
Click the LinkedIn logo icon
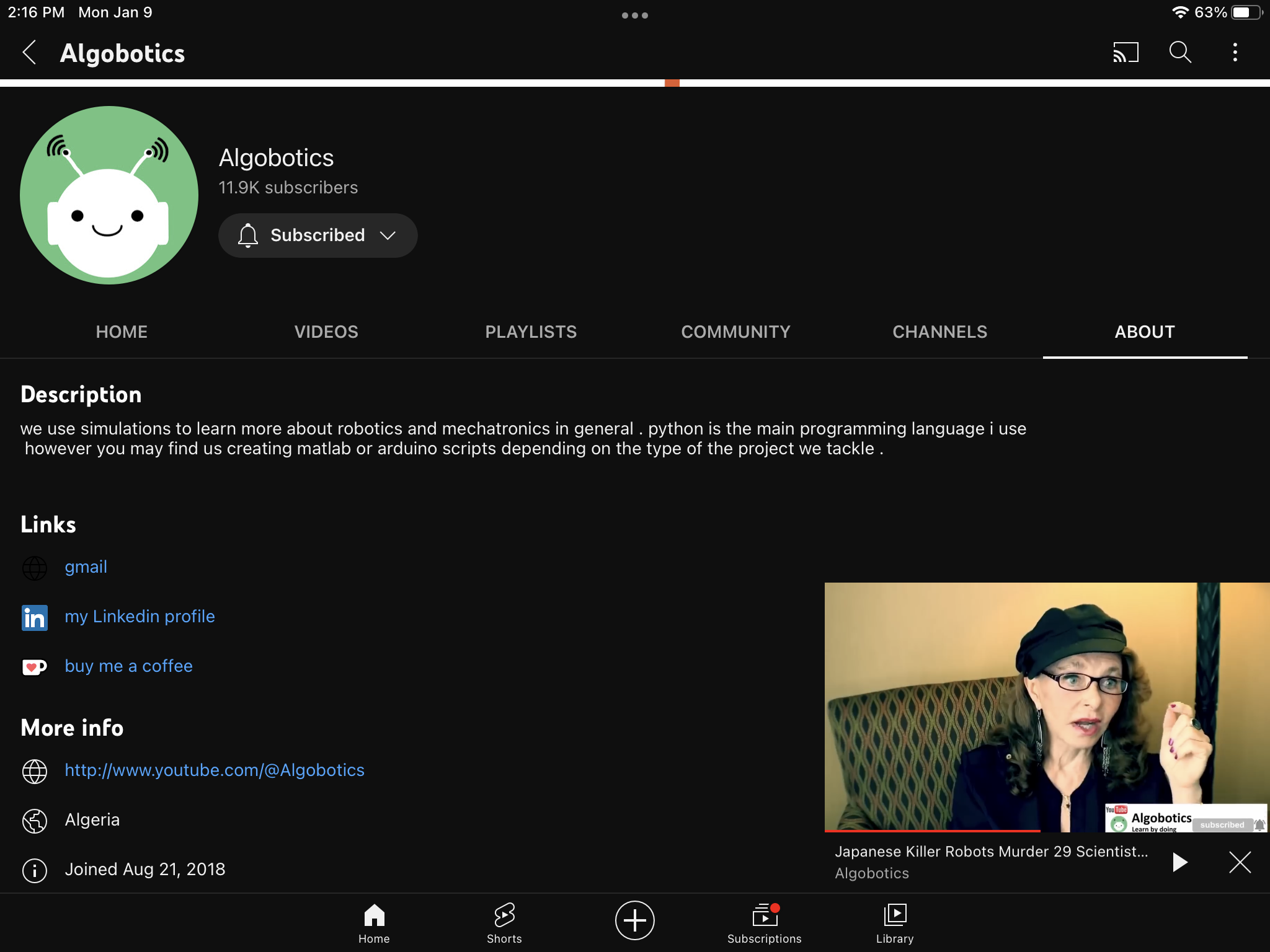(x=35, y=617)
